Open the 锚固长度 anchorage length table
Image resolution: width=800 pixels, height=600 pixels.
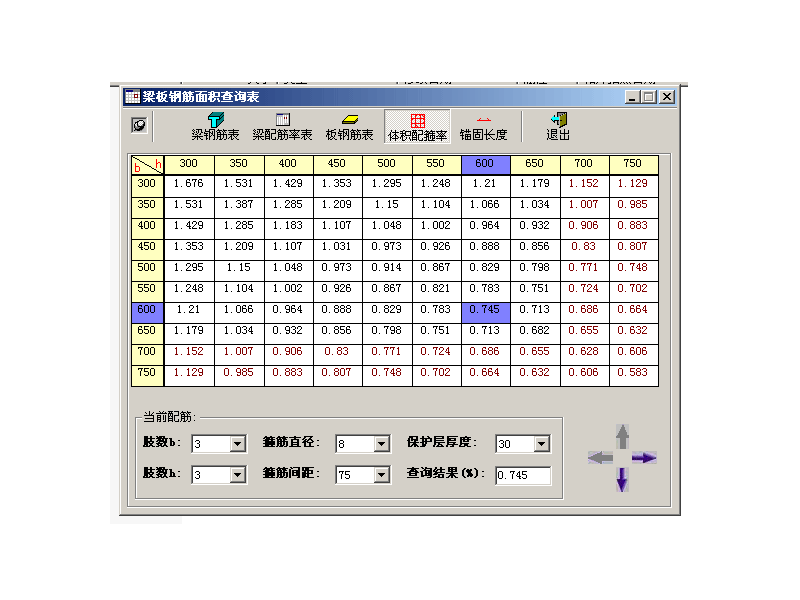click(x=483, y=127)
